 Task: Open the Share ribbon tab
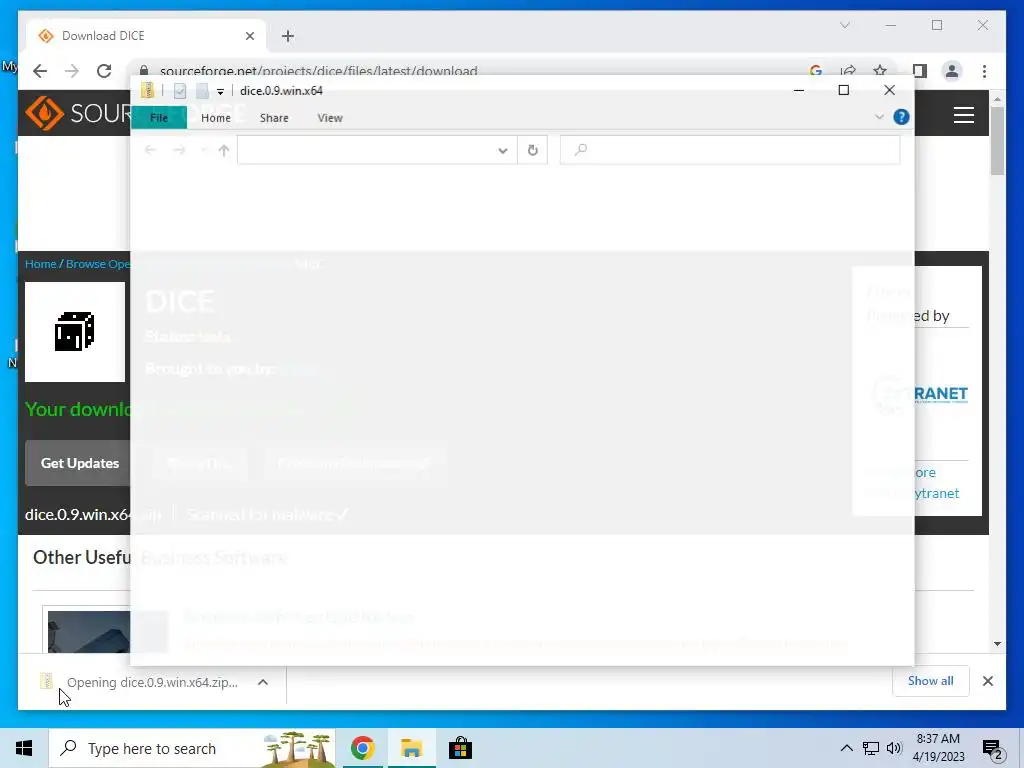(x=274, y=118)
